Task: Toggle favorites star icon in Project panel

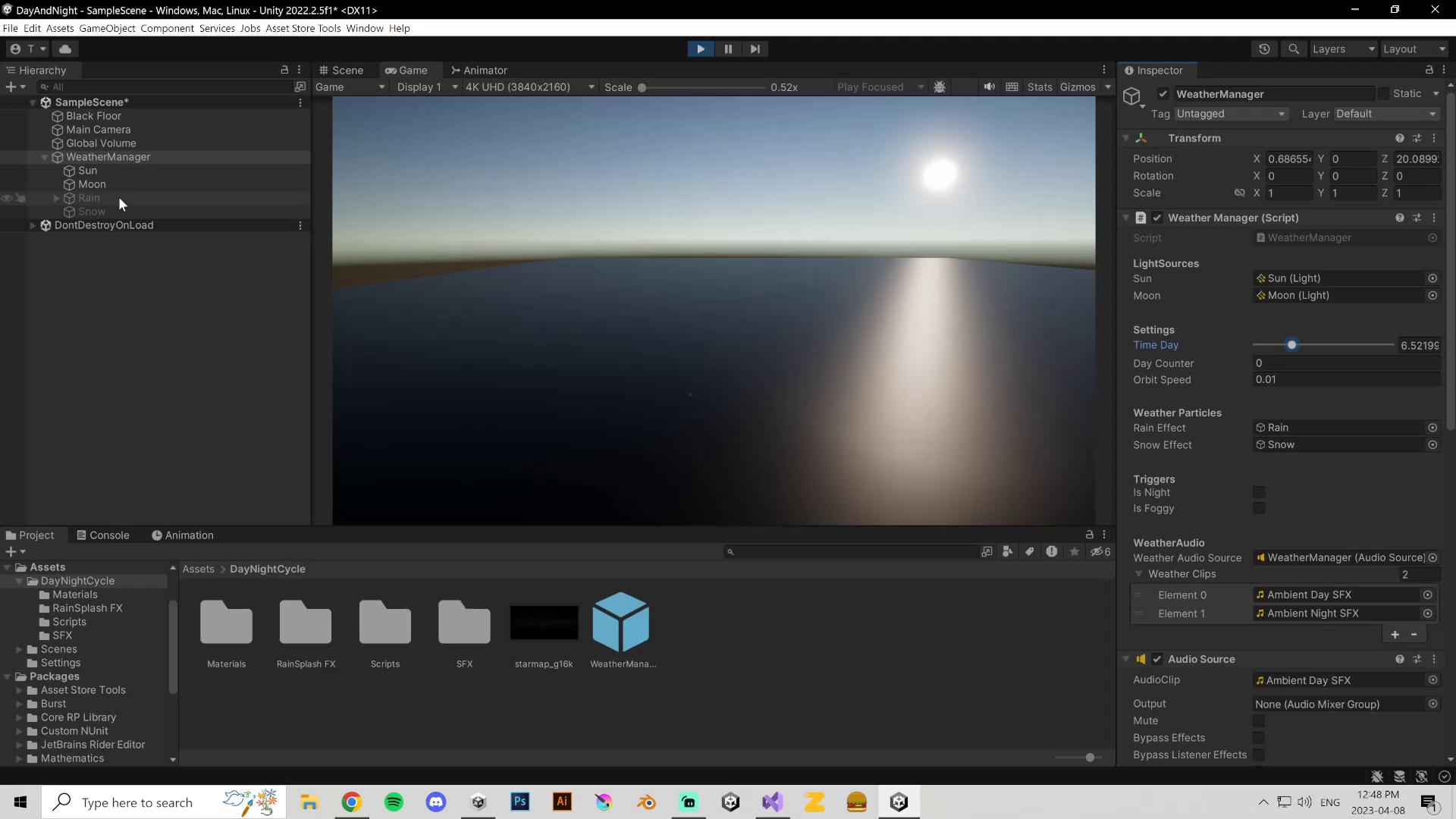Action: point(1074,551)
